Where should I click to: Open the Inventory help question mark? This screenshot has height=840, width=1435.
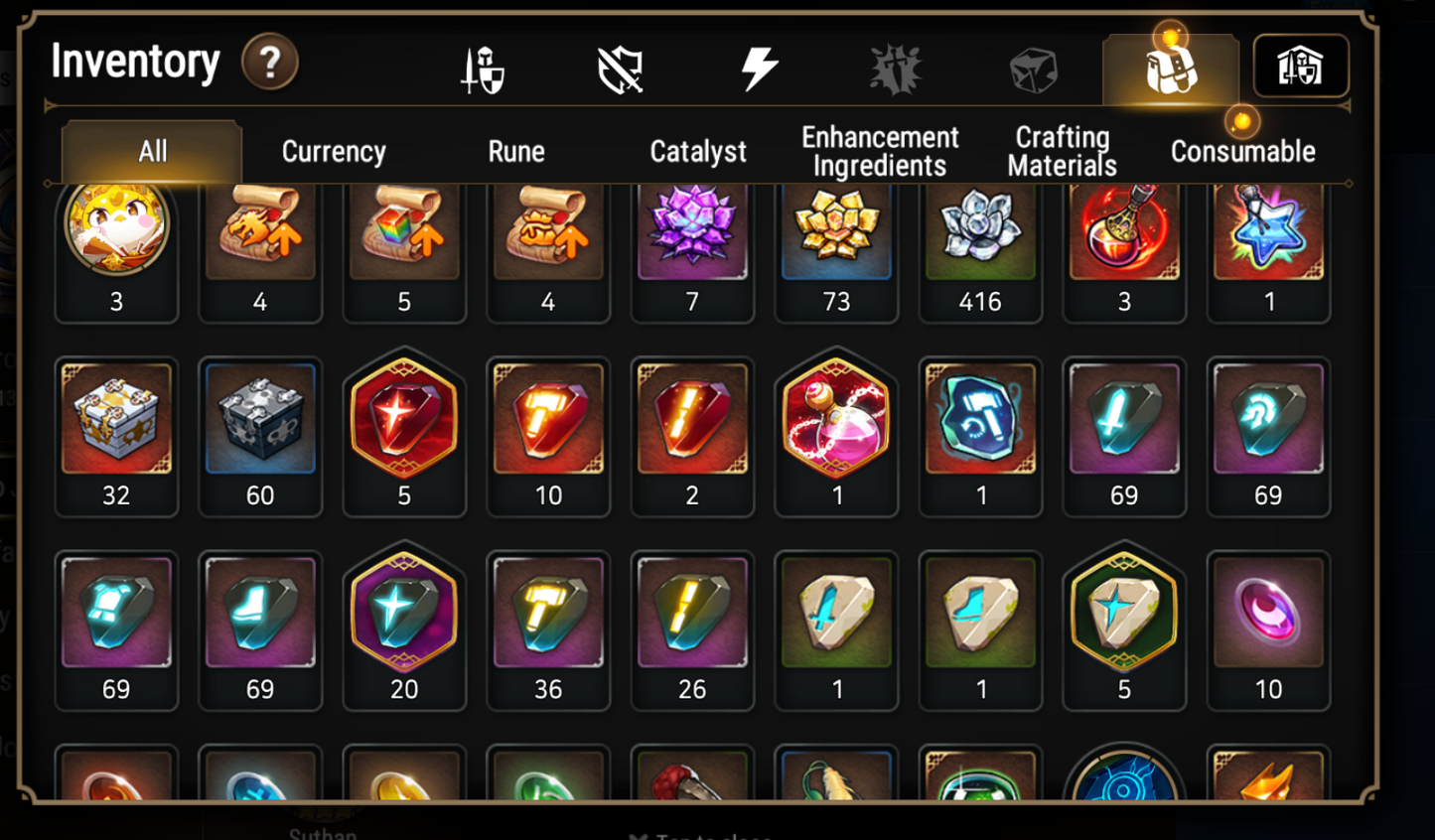pos(269,62)
